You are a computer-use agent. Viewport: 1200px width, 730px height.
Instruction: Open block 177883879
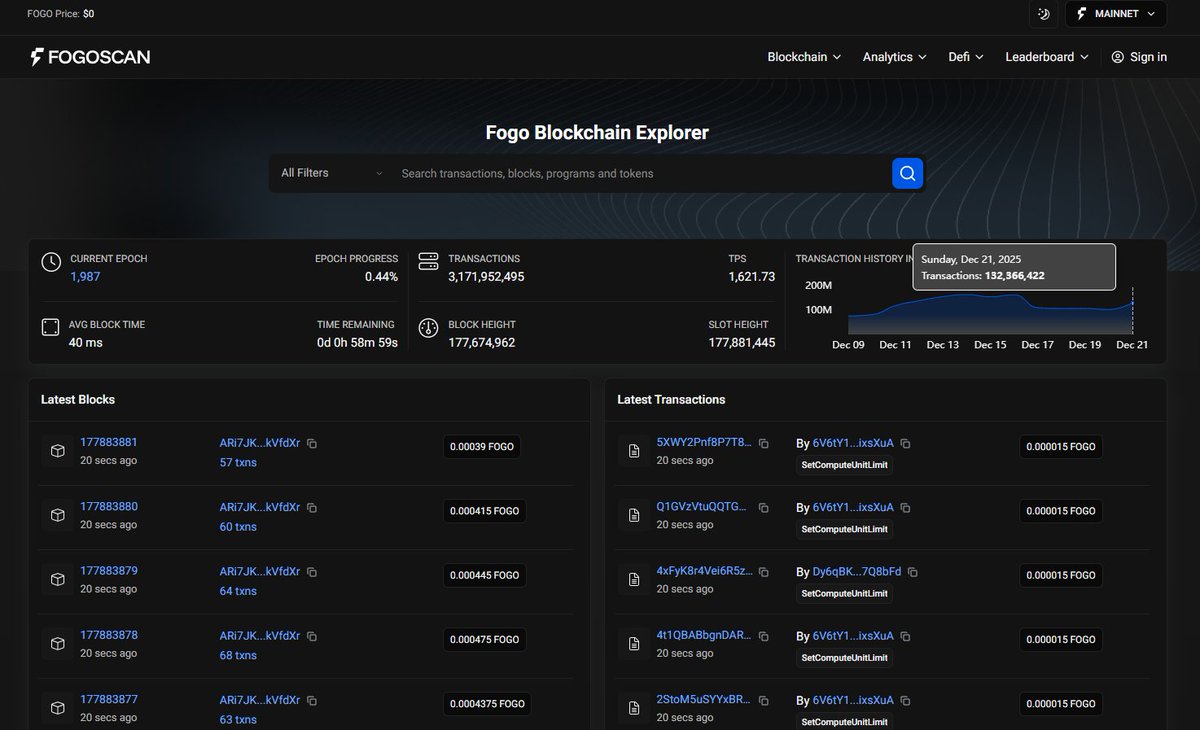pyautogui.click(x=109, y=570)
